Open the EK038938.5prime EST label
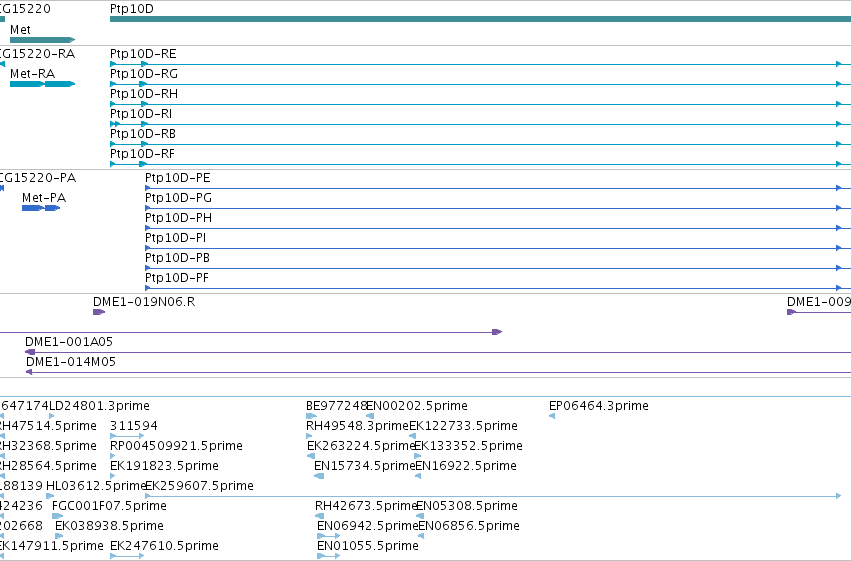 point(109,527)
